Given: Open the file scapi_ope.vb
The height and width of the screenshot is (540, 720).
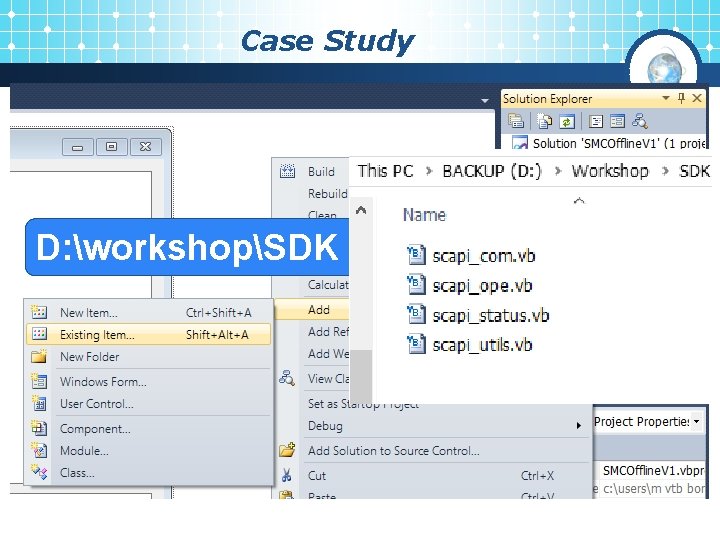Looking at the screenshot, I should pyautogui.click(x=470, y=286).
